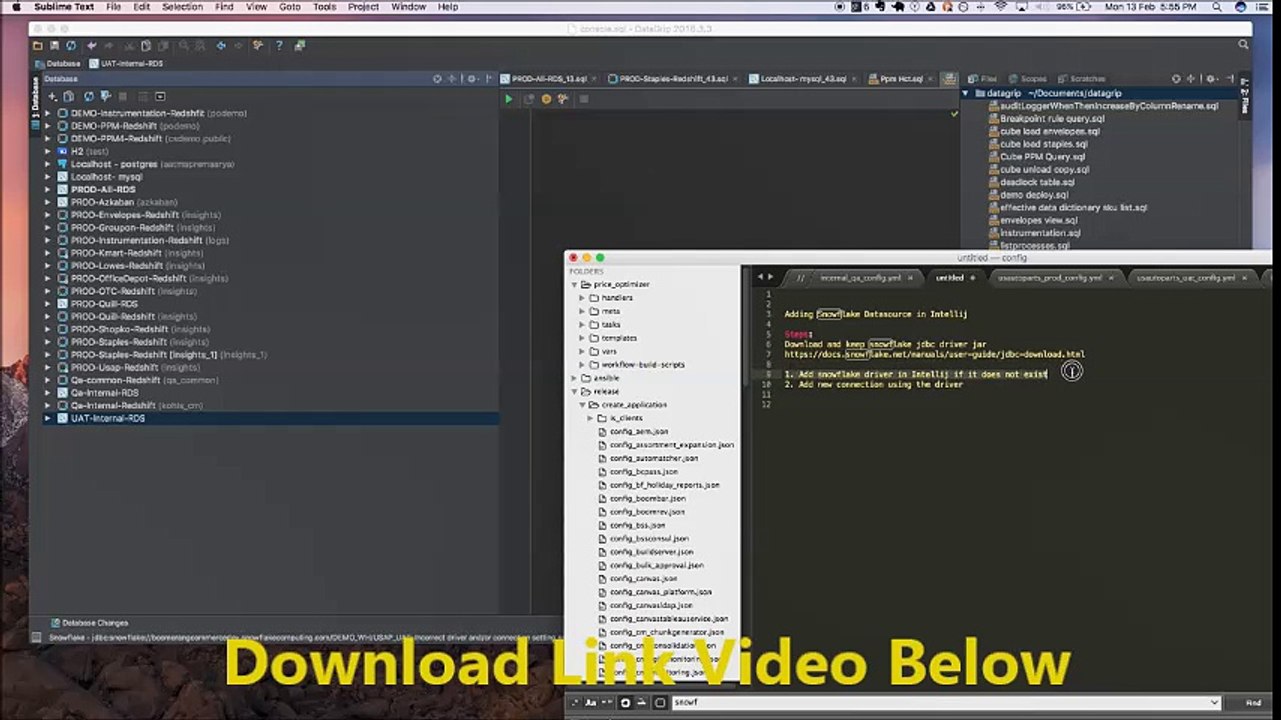Expand the PROD-All-RDS data source node

pos(47,189)
